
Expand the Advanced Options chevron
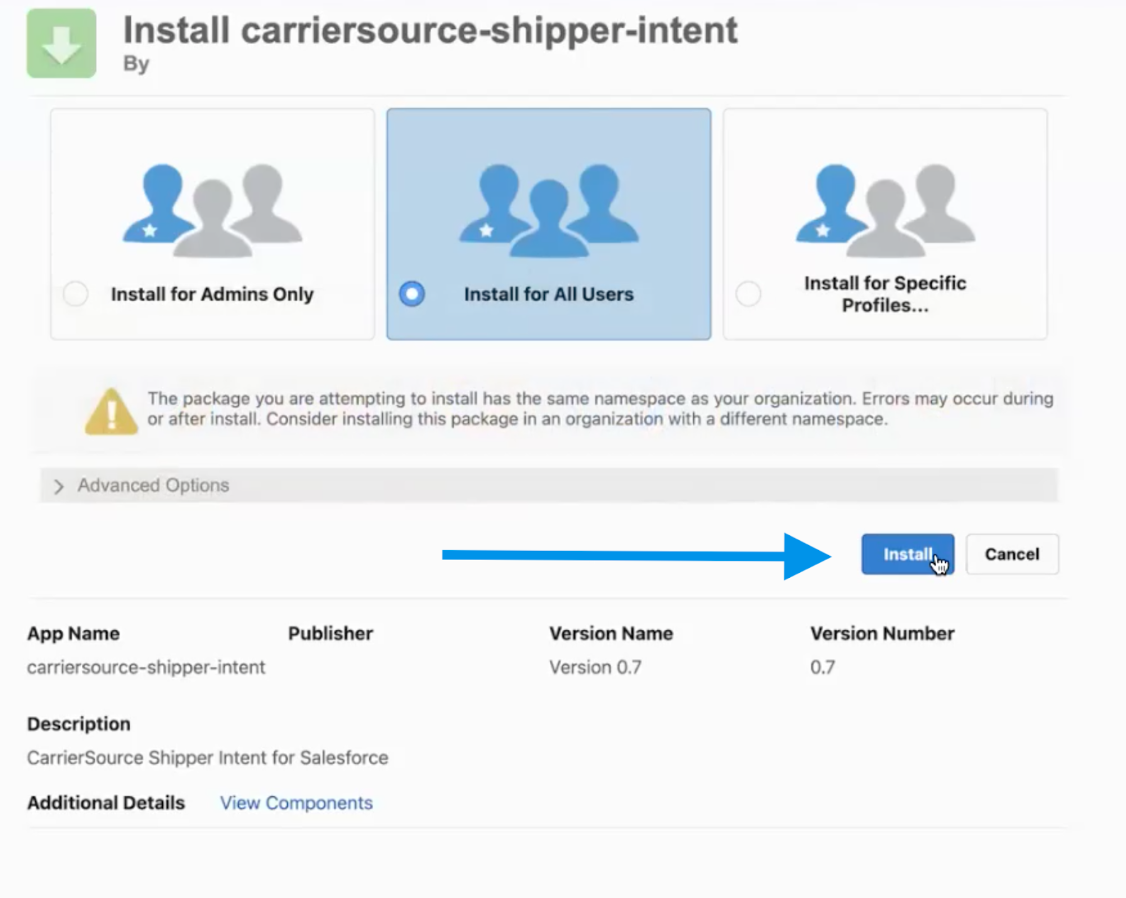click(59, 487)
